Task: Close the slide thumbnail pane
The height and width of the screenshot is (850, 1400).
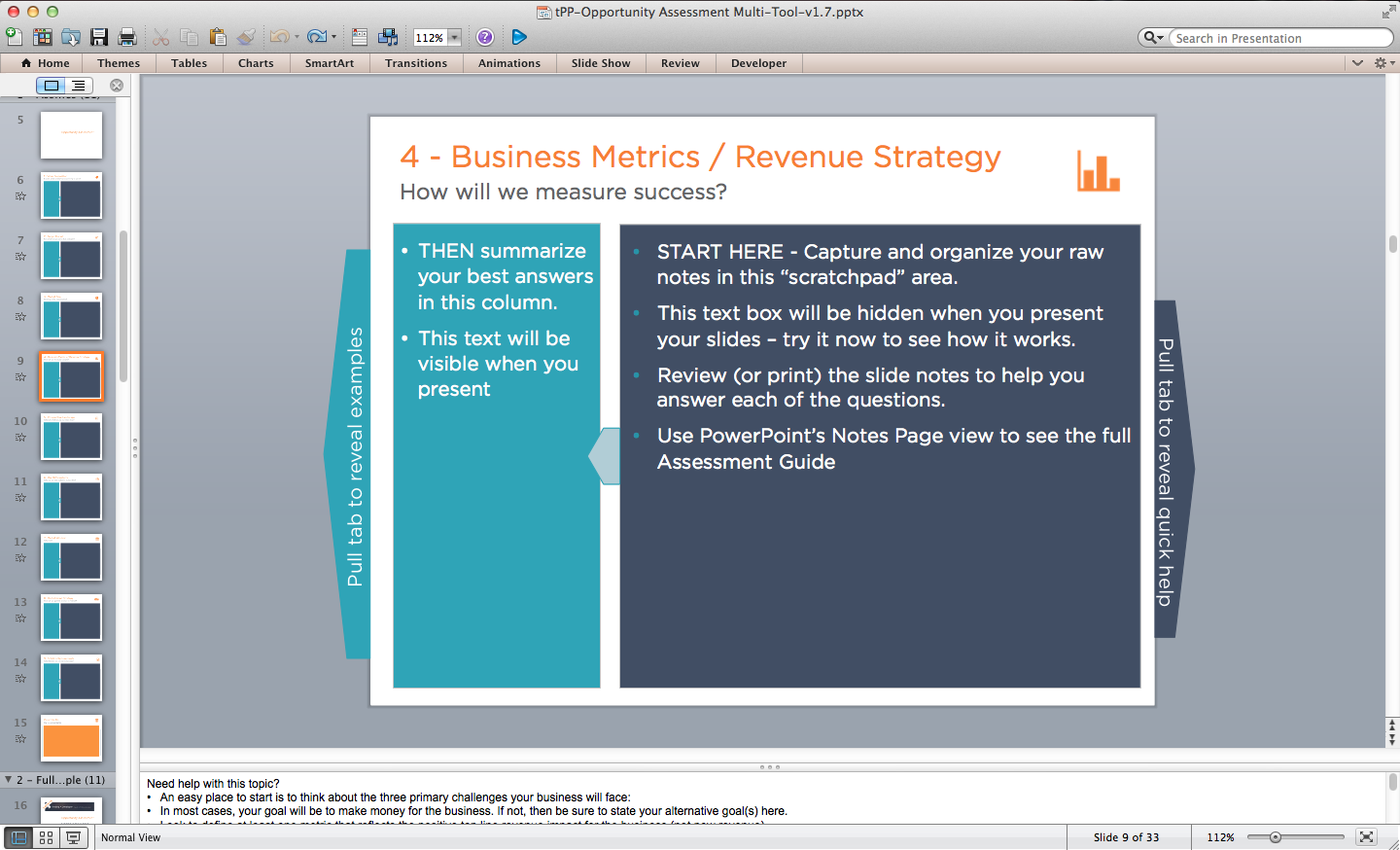Action: point(117,86)
